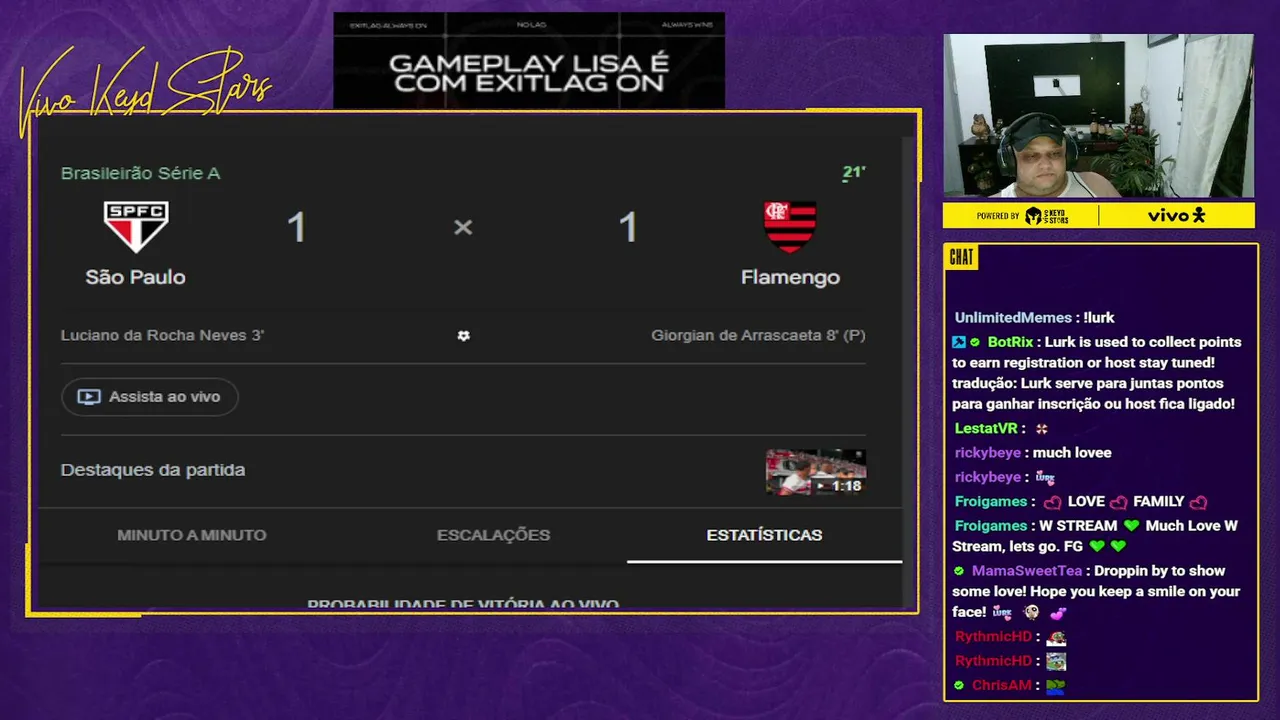Click scorer Luciano da Rocha Neves 3'

162,335
